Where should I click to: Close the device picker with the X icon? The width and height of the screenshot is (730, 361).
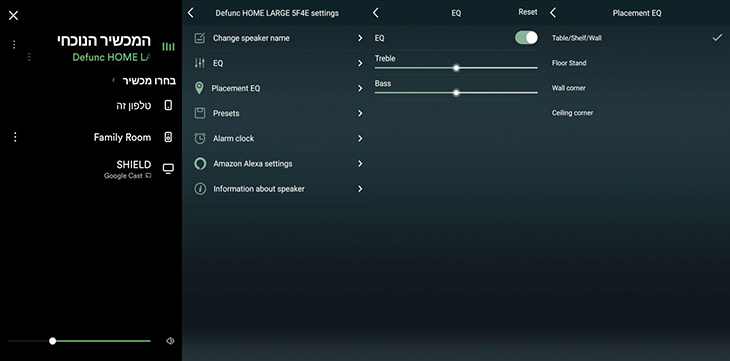[x=14, y=15]
